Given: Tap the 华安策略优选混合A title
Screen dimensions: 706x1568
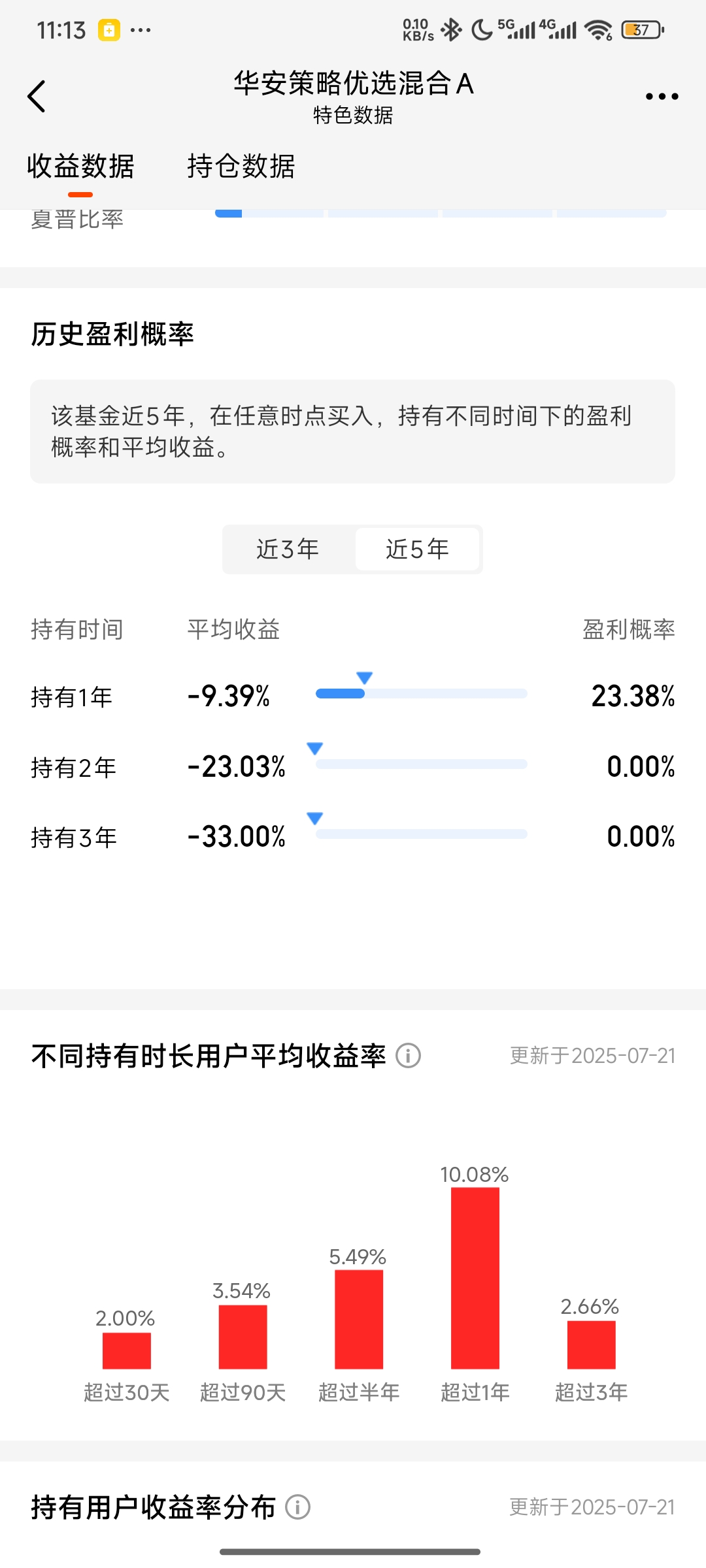Looking at the screenshot, I should [354, 84].
